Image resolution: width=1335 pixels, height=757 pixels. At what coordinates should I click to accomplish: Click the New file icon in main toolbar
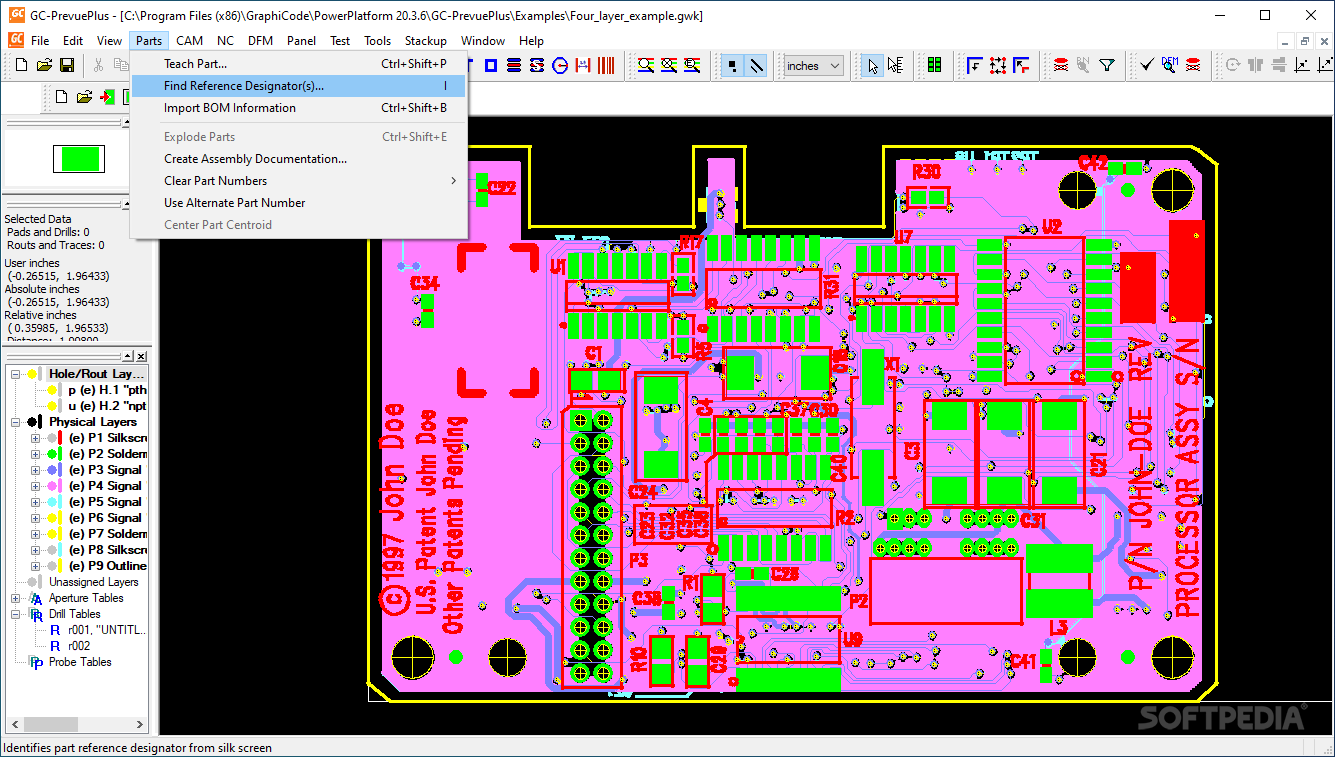coord(20,66)
